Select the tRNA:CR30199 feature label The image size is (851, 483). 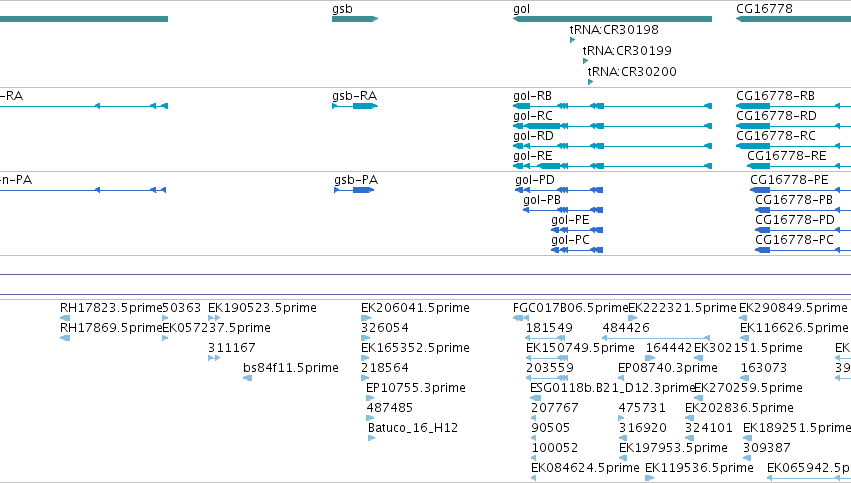(x=627, y=51)
